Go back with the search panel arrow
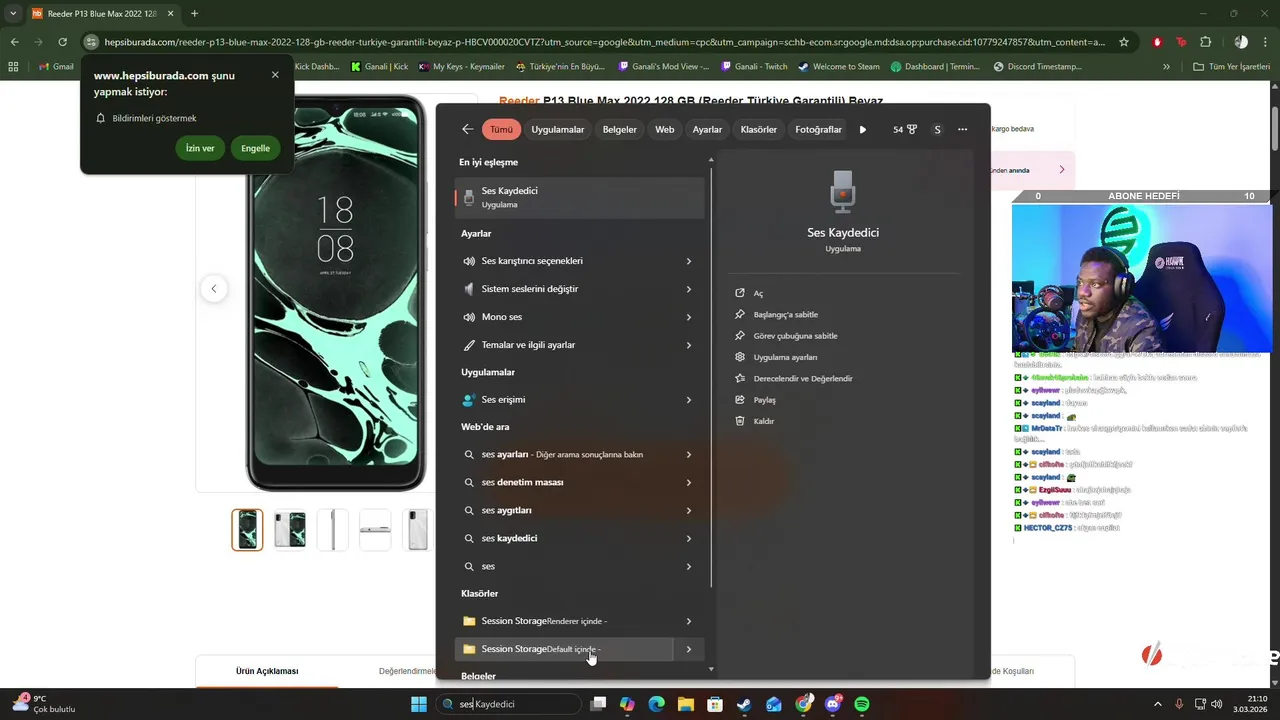The height and width of the screenshot is (720, 1280). pos(467,129)
